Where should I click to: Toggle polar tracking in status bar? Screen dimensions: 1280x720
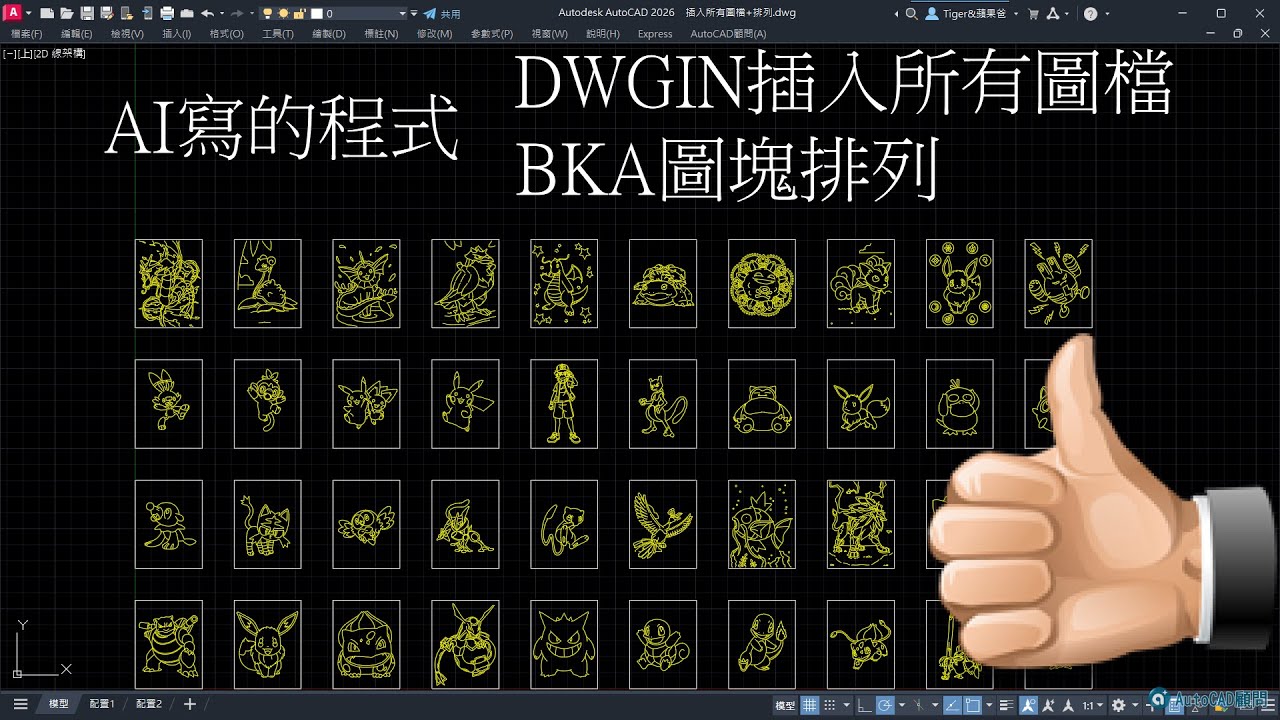pyautogui.click(x=885, y=706)
